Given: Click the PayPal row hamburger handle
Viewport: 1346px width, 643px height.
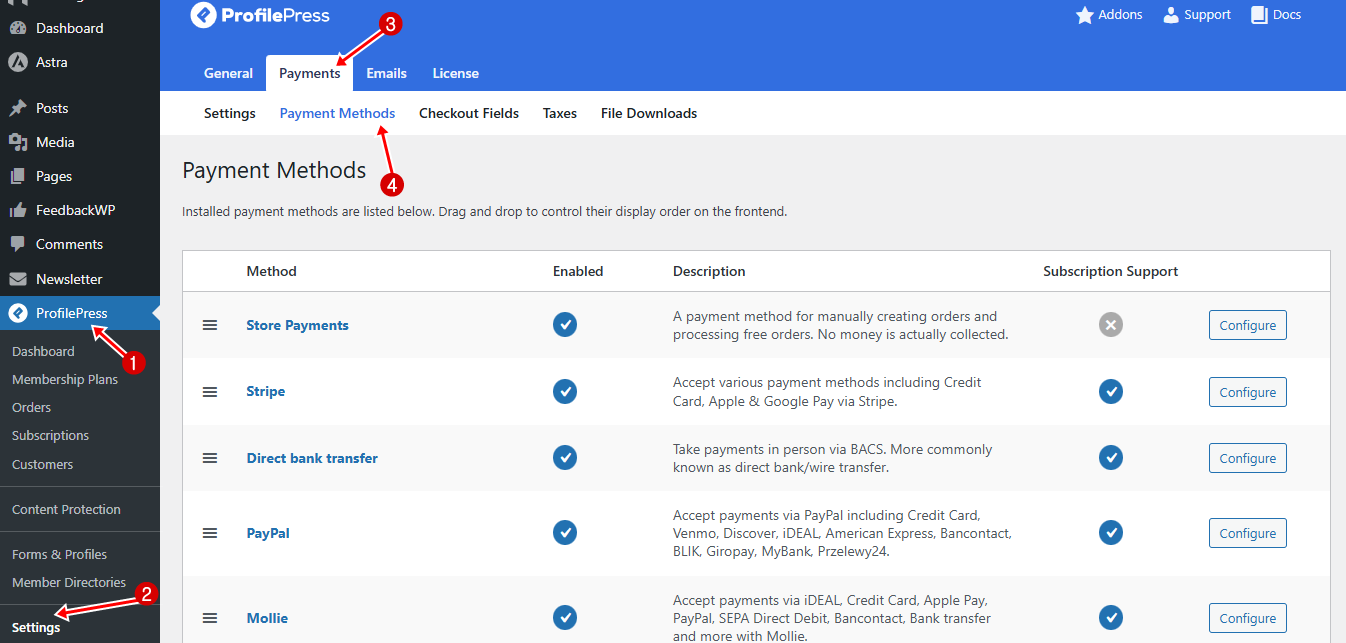Looking at the screenshot, I should (x=210, y=533).
